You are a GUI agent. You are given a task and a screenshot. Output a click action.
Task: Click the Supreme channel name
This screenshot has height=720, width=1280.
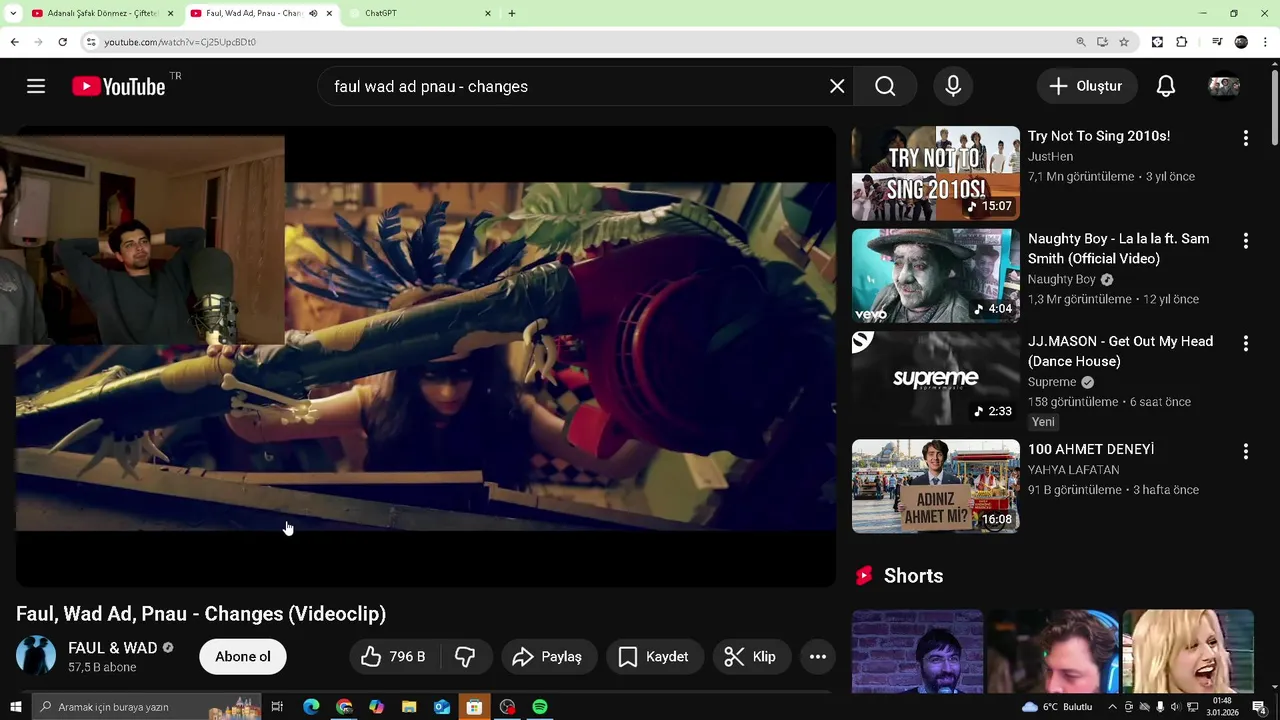coord(1052,382)
